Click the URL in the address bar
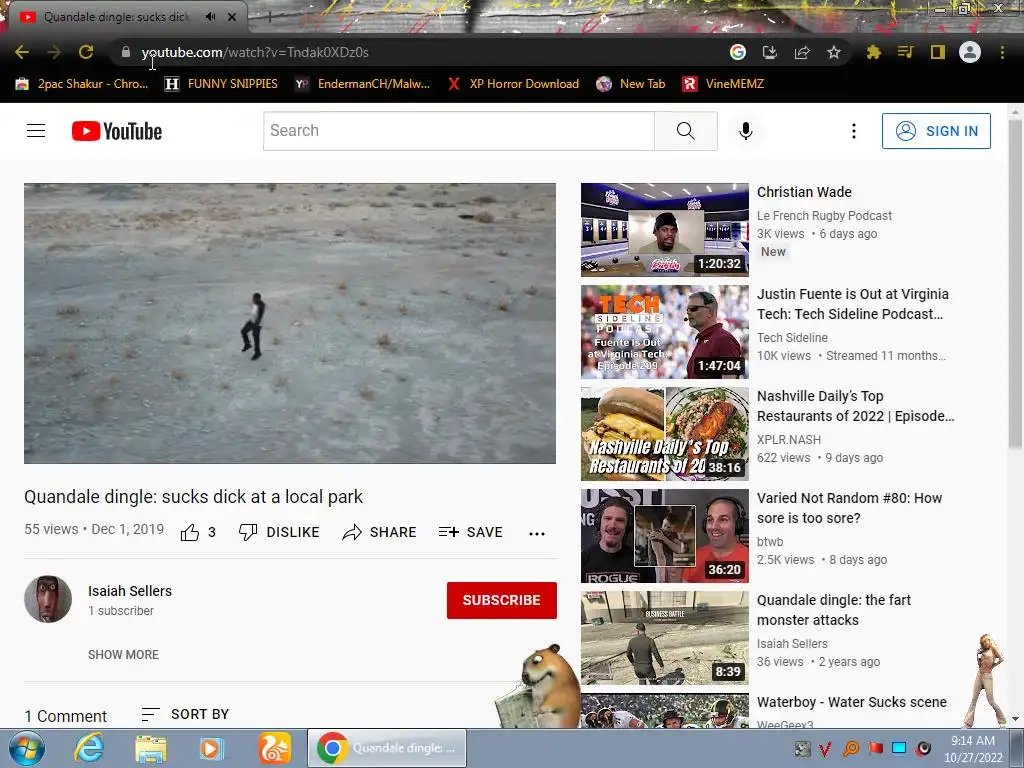 (255, 52)
